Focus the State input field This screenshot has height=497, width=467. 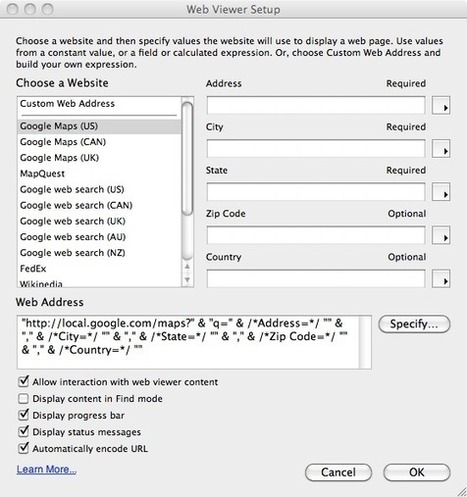(316, 192)
